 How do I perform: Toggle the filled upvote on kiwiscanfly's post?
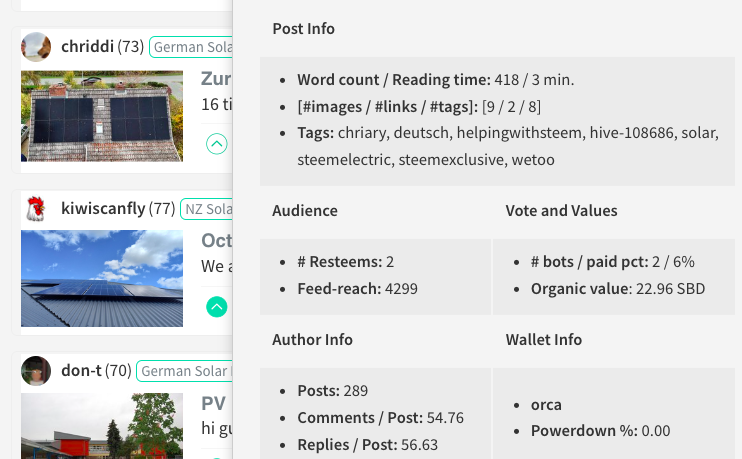pos(216,306)
